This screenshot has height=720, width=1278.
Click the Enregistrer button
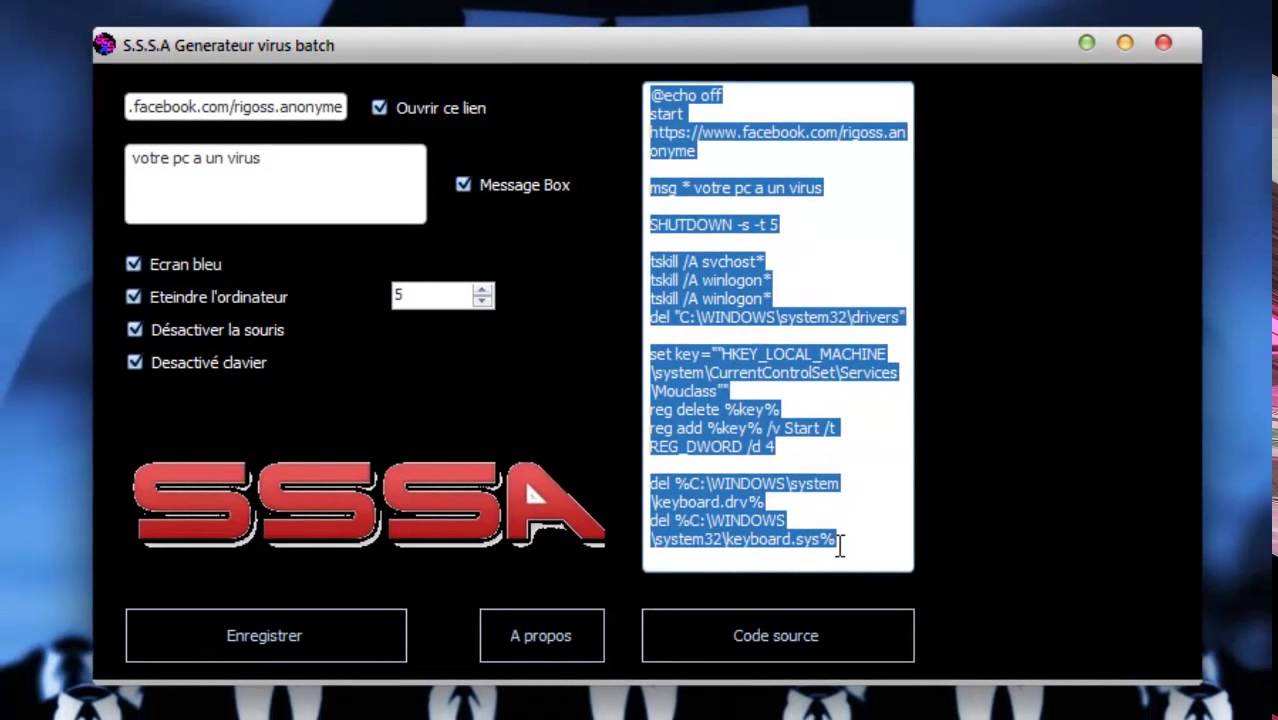coord(266,635)
